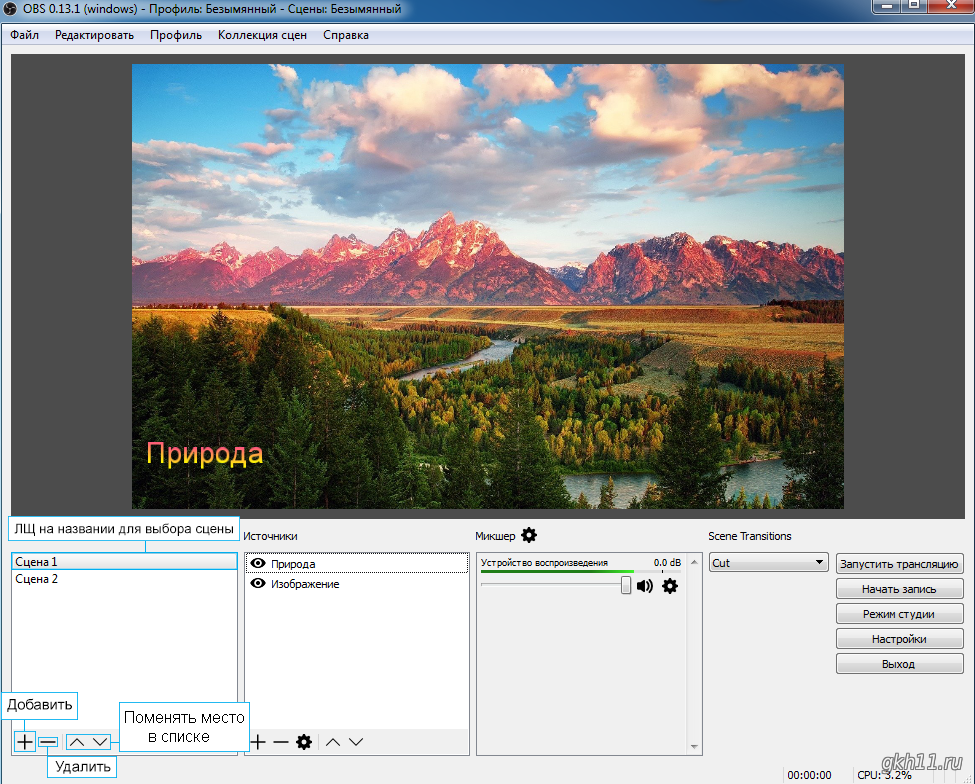Click the mixer scrollbar down arrow
Viewport: 975px width, 784px height.
695,747
